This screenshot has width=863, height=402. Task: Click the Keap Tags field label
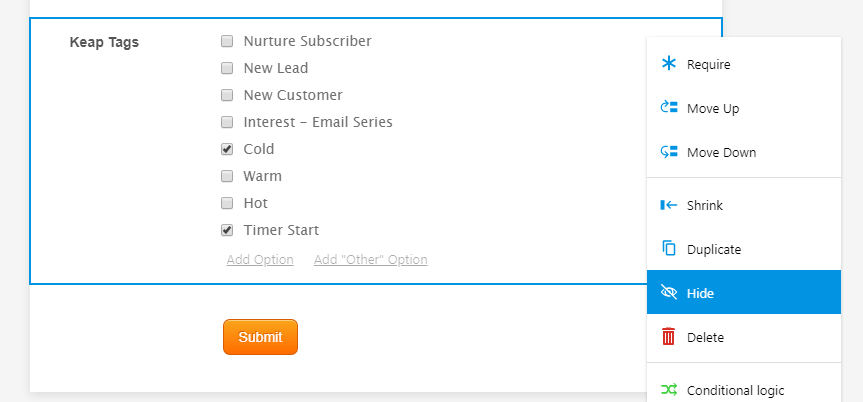pyautogui.click(x=104, y=42)
